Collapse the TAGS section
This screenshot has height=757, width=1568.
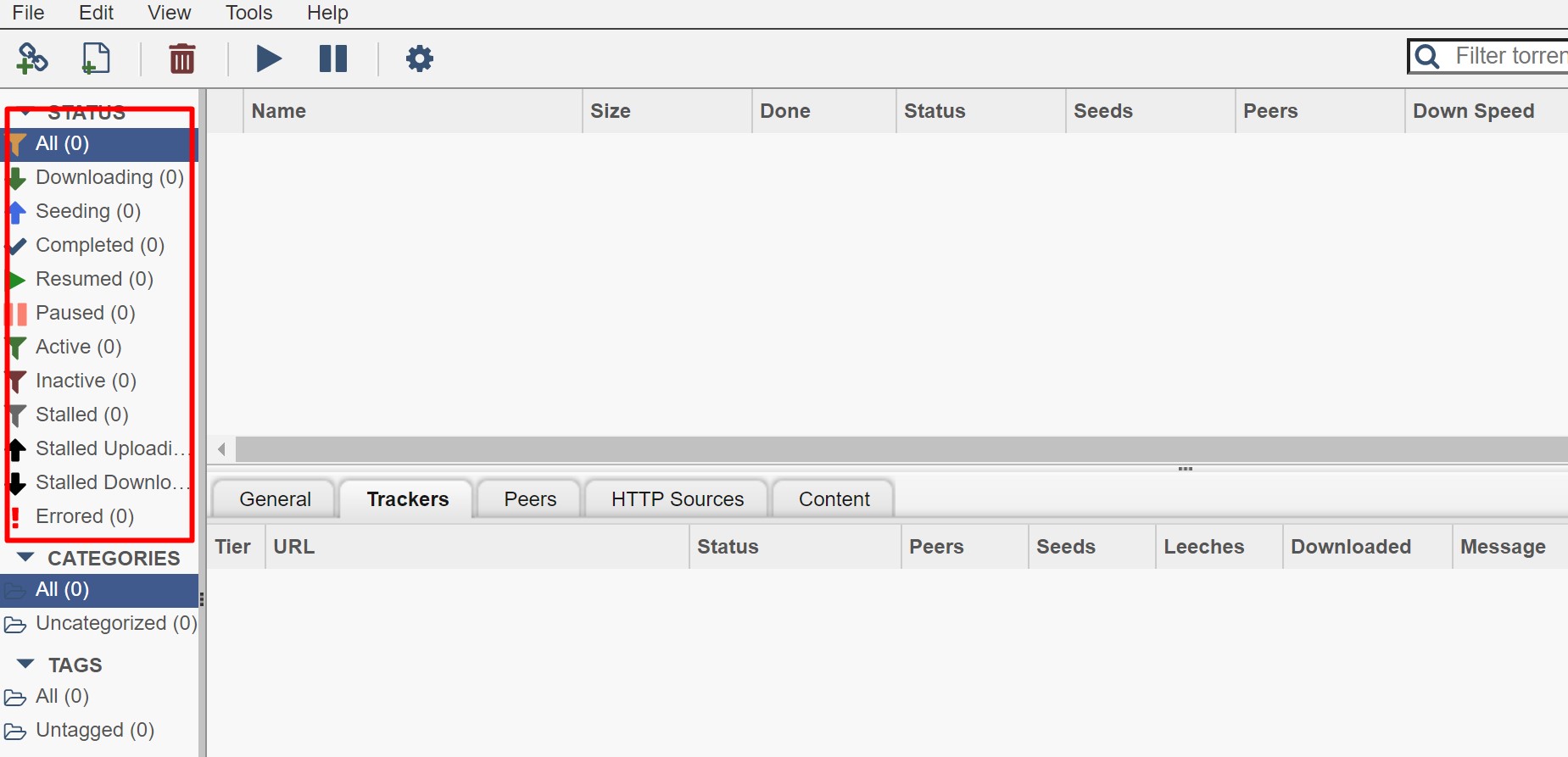[26, 664]
